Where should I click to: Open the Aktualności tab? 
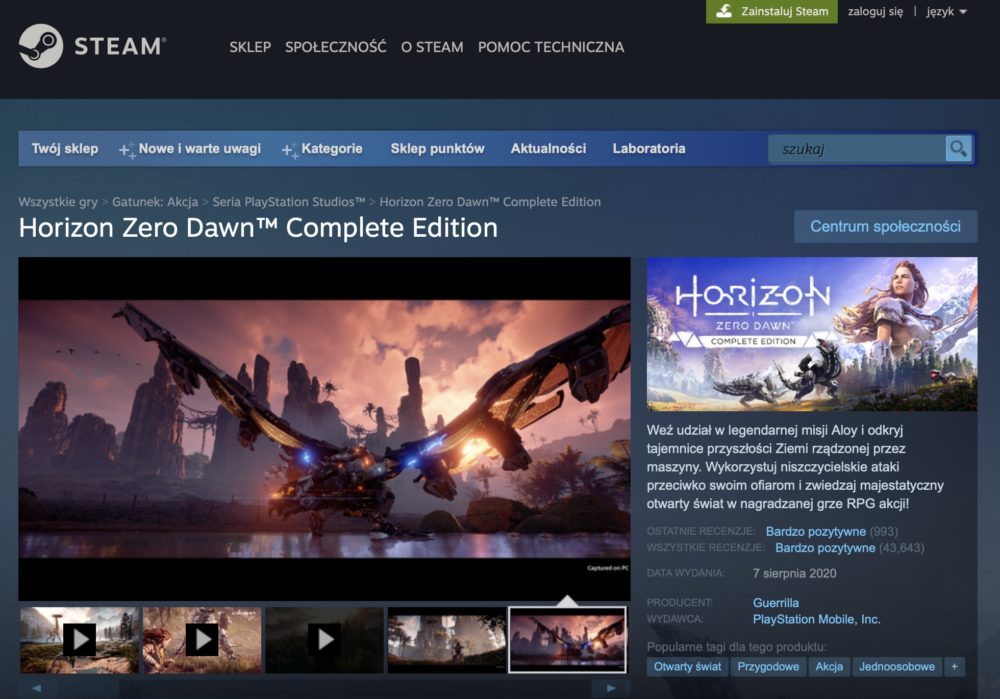click(548, 149)
